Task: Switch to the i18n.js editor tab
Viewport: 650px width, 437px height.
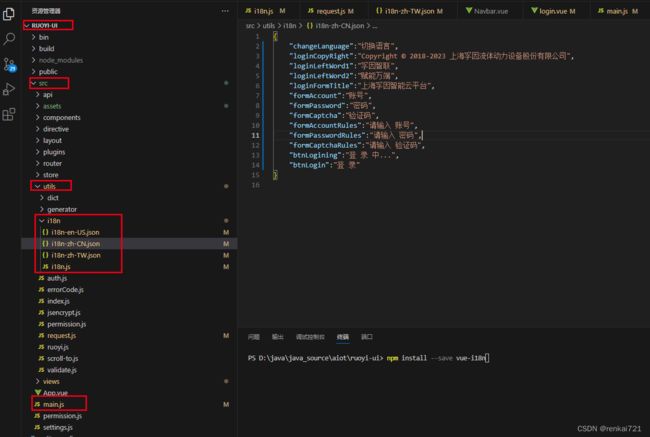Action: point(265,11)
